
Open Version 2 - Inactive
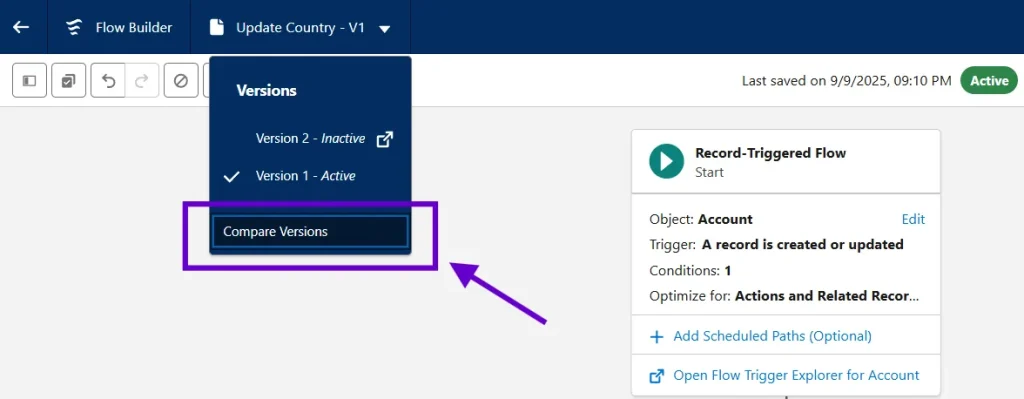310,138
